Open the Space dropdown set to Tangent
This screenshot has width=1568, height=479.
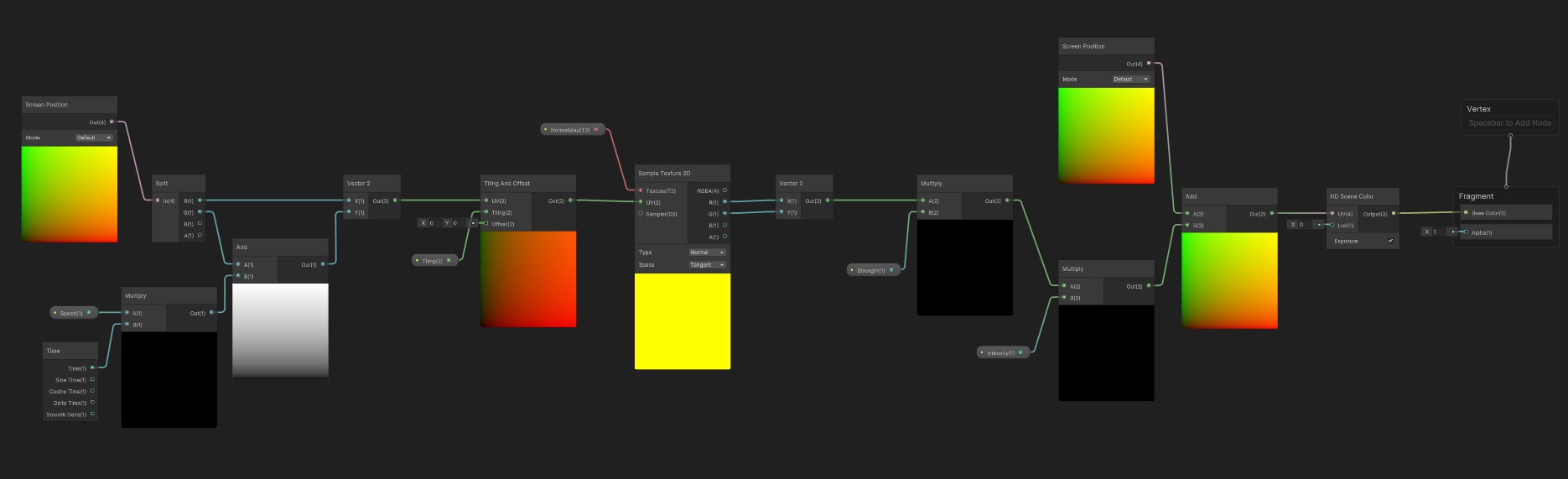coord(707,264)
